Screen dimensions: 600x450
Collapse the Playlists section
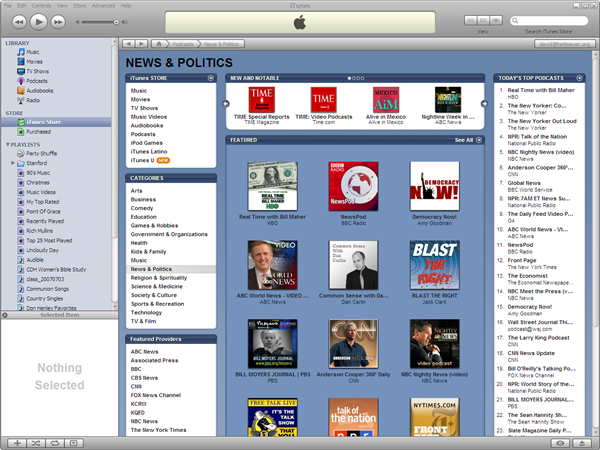click(8, 144)
